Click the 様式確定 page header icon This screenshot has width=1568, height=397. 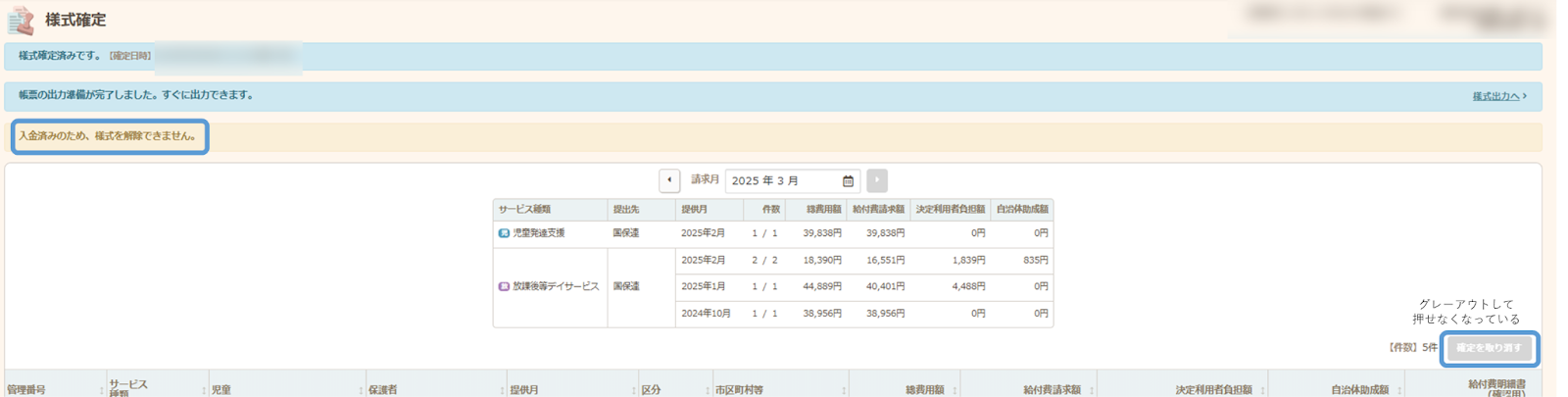click(x=21, y=21)
